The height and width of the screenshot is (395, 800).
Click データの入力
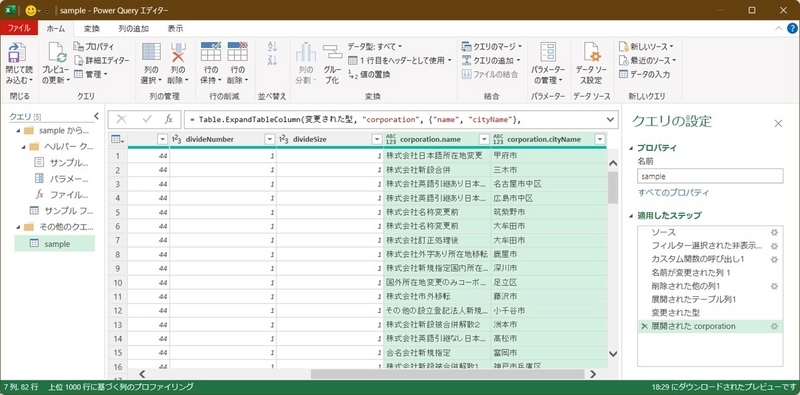(x=644, y=74)
